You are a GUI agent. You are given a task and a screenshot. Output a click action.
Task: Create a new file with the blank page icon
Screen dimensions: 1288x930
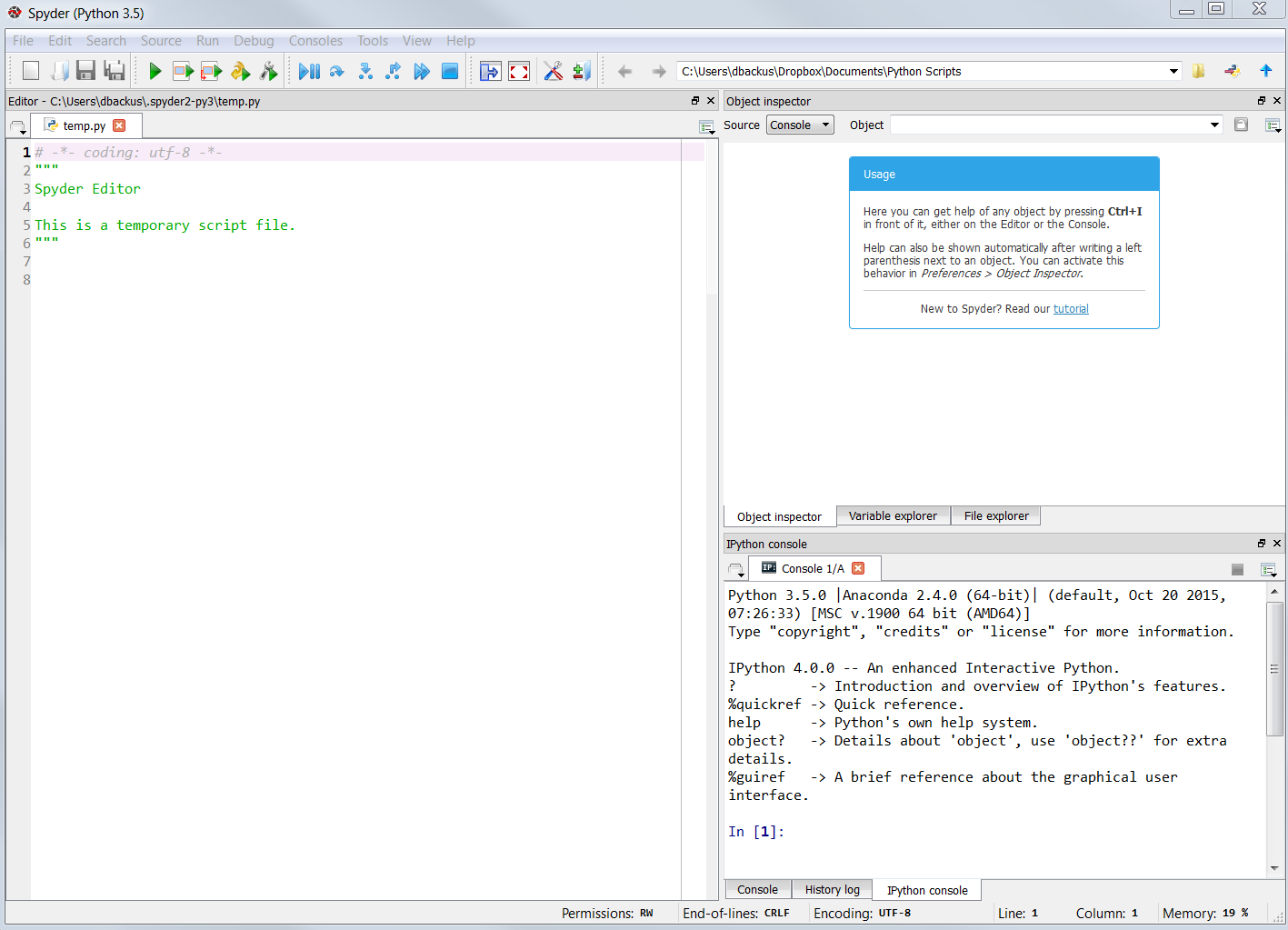[31, 71]
